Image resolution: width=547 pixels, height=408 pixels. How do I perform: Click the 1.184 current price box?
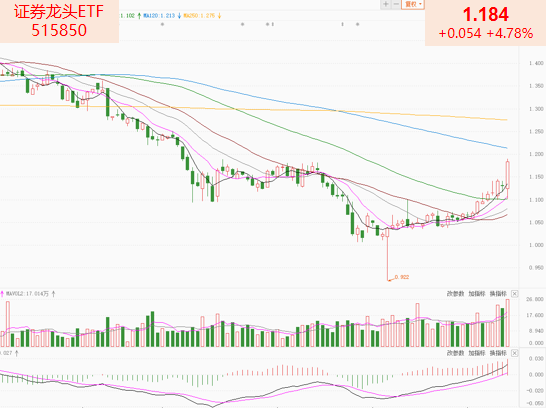486,23
